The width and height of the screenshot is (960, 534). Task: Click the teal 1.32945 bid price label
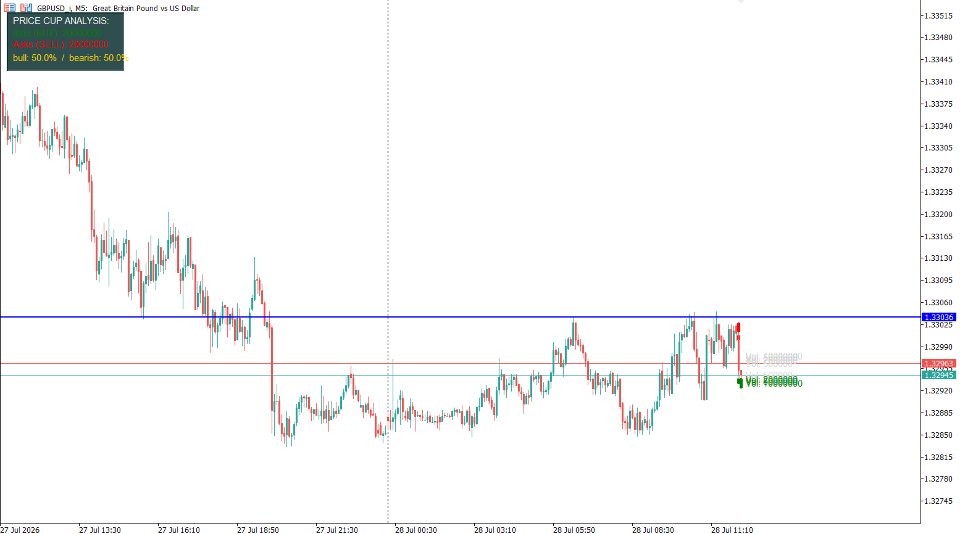tap(939, 375)
